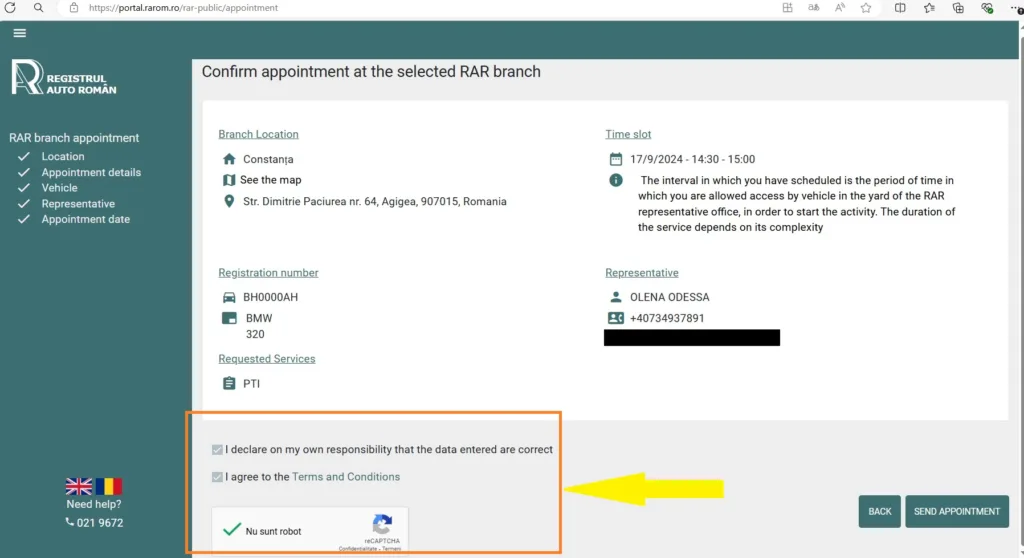Switch language using the Romanian flag
This screenshot has height=558, width=1024.
point(108,487)
